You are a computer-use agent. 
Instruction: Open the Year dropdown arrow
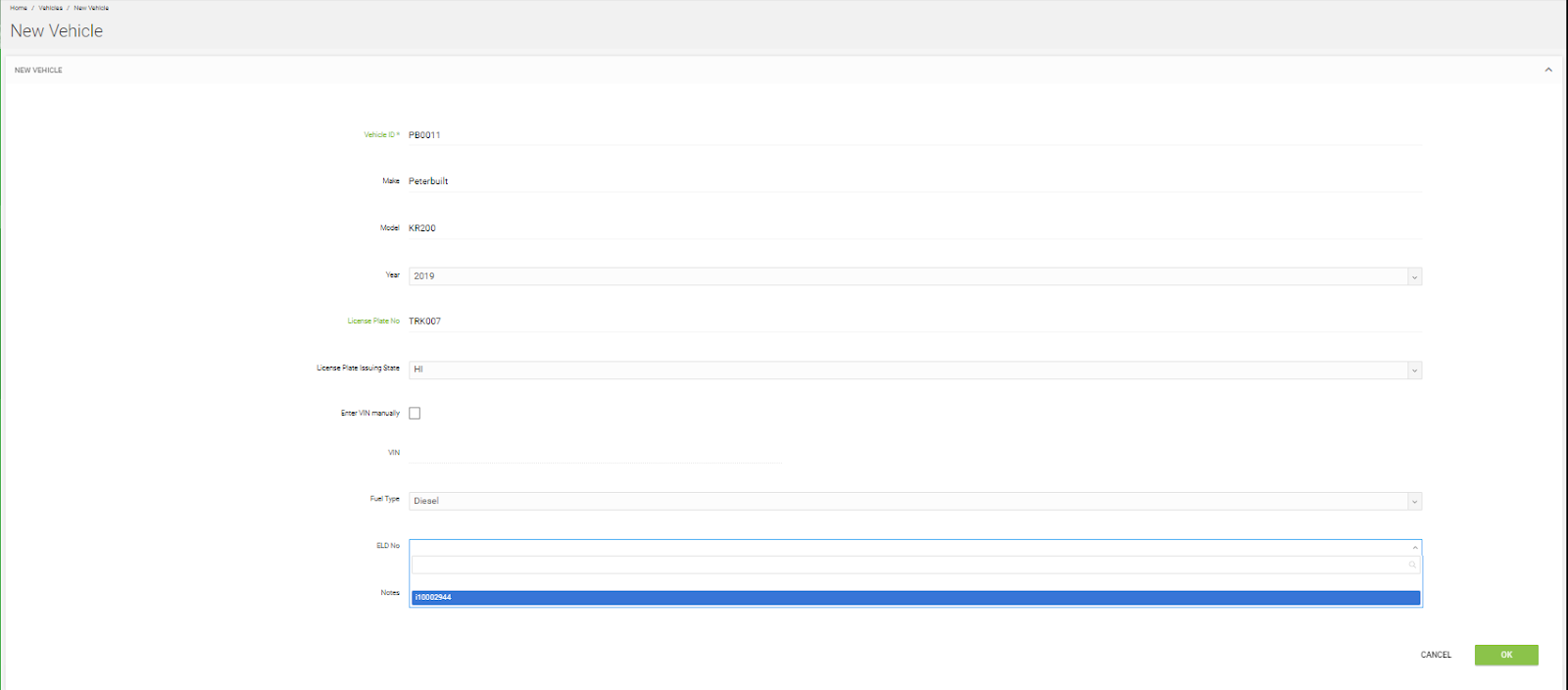tap(1414, 277)
